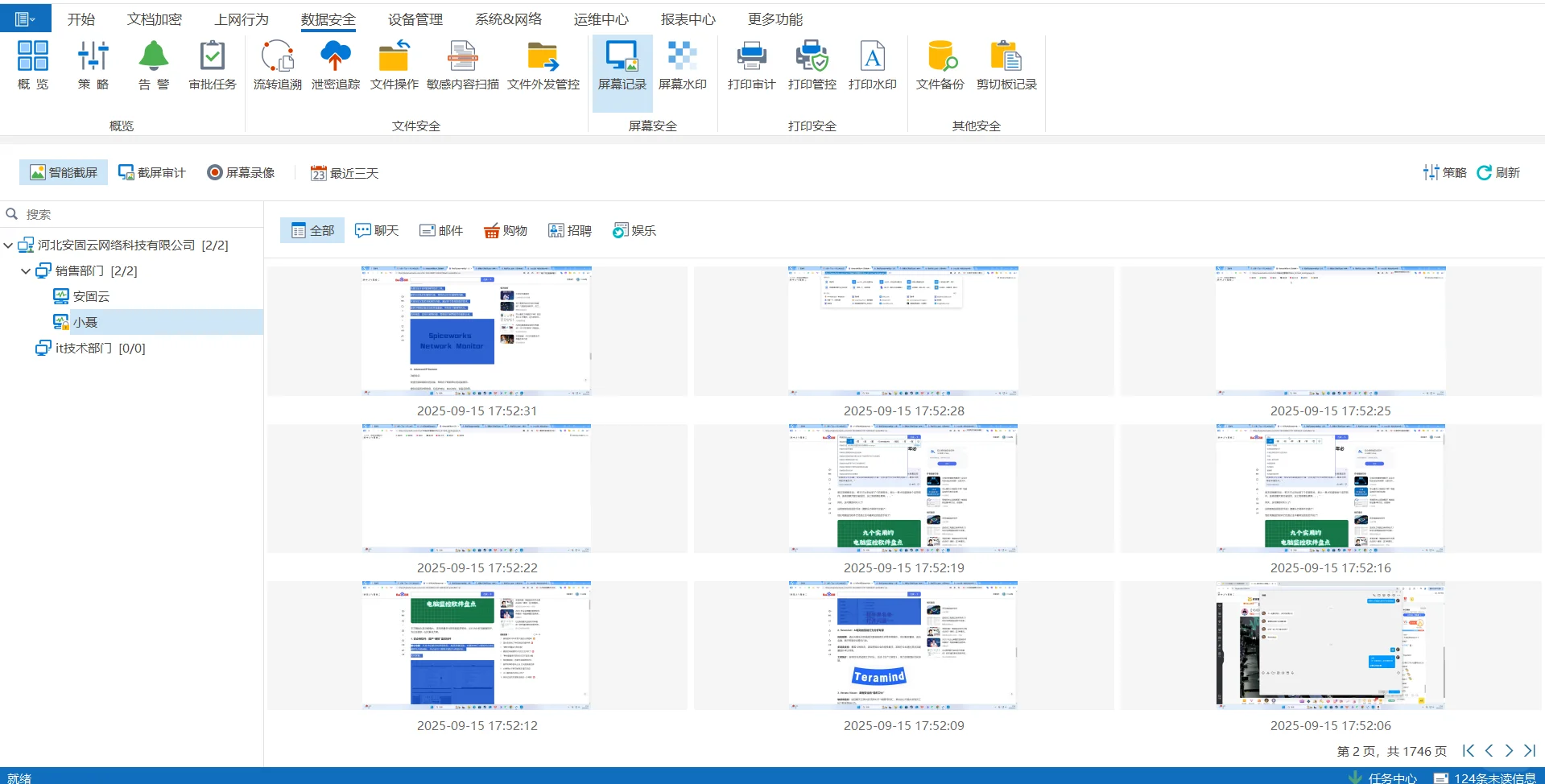
Task: Select it技术部门 in tree
Action: pos(90,348)
